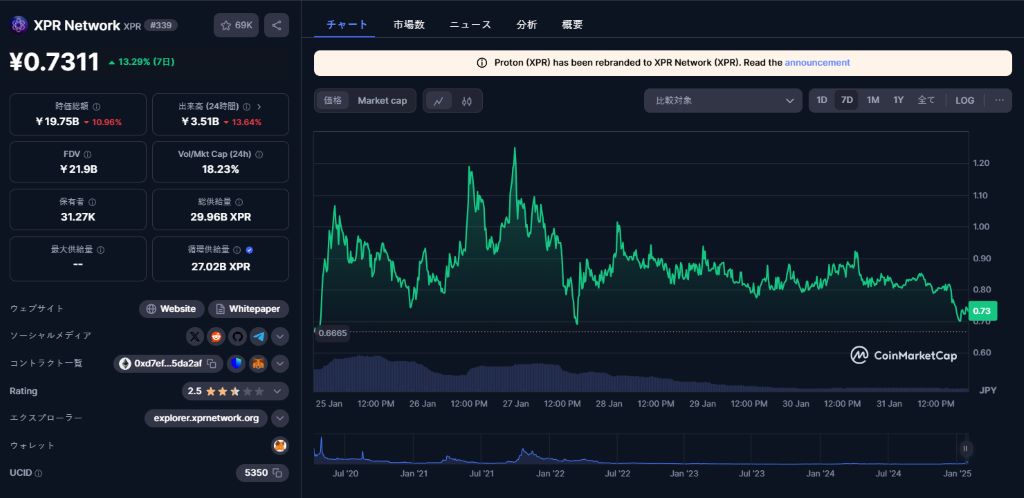Open the Whitepaper link
Screen dimensions: 1024x498
(x=248, y=309)
